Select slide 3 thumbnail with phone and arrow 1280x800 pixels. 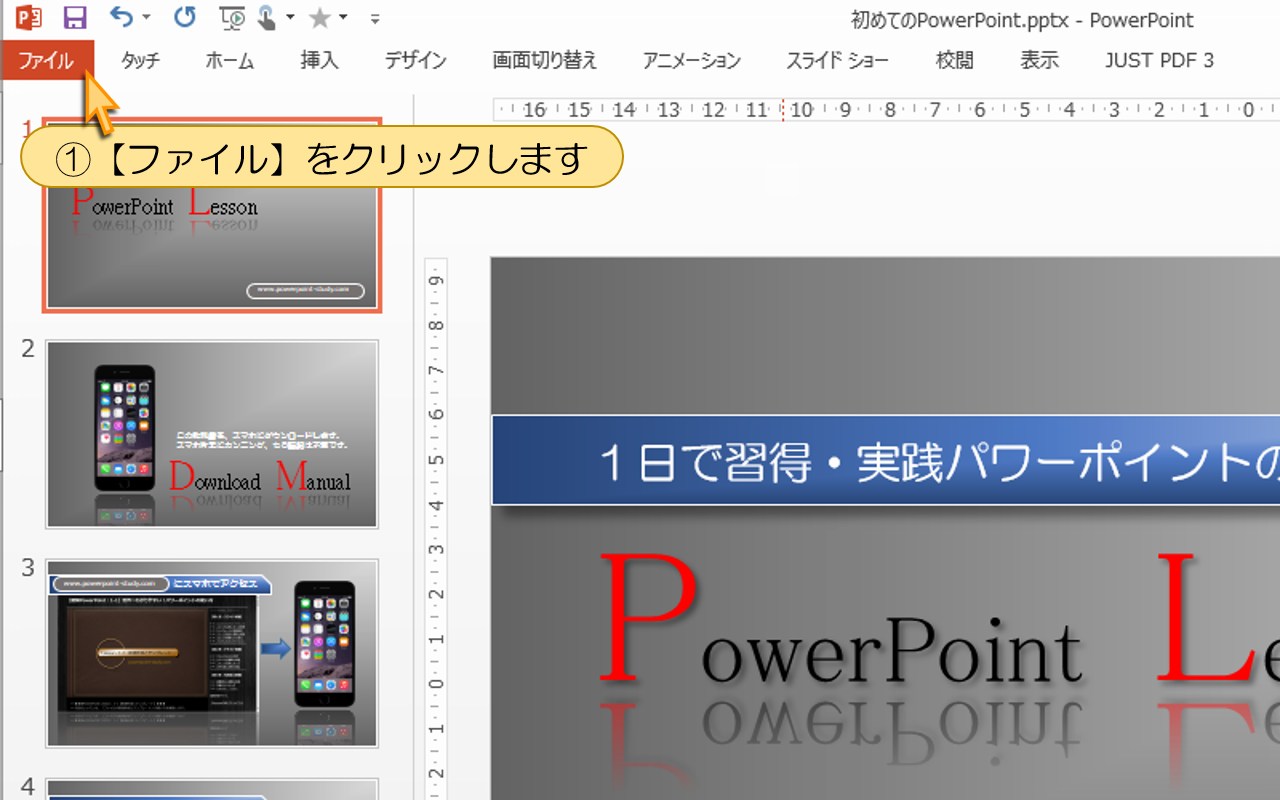point(212,653)
